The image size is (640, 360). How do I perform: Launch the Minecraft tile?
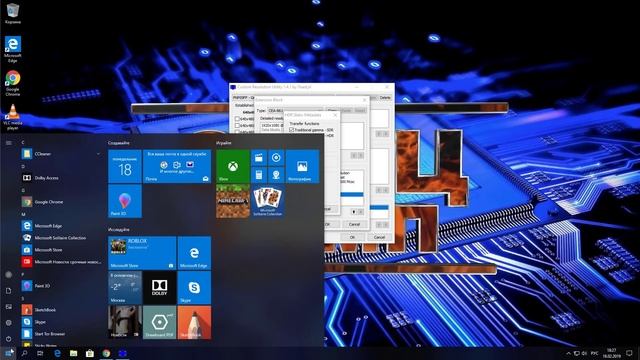coord(233,201)
